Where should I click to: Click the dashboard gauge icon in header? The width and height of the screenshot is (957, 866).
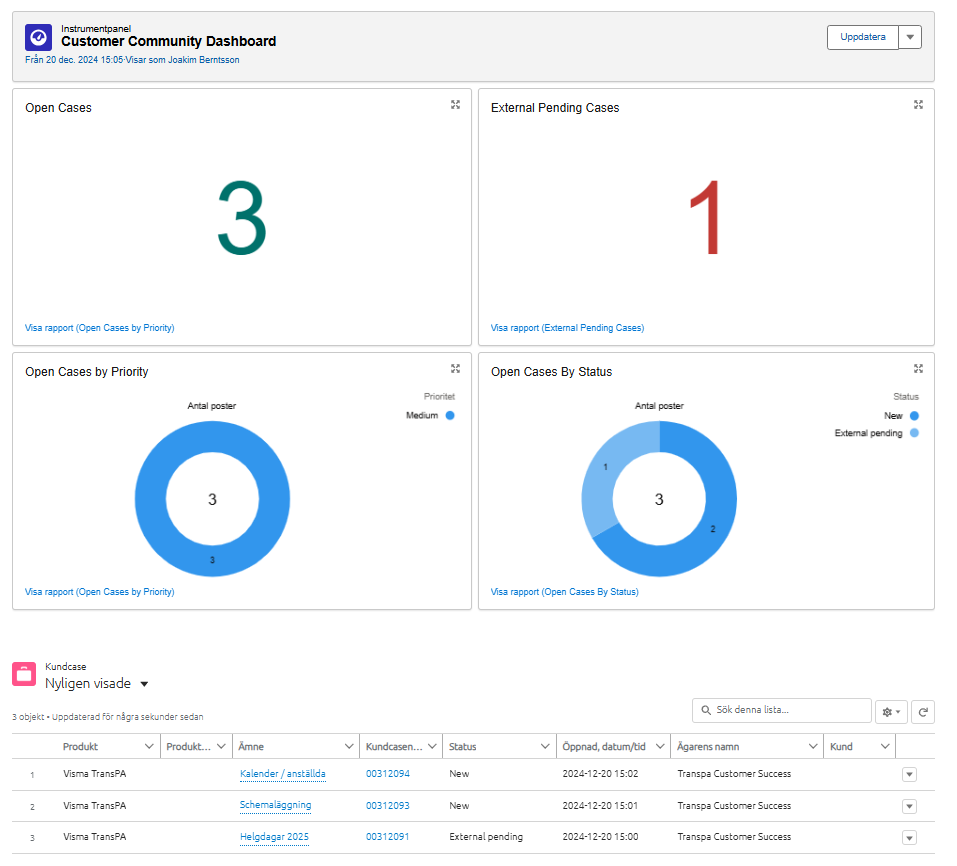pyautogui.click(x=38, y=37)
